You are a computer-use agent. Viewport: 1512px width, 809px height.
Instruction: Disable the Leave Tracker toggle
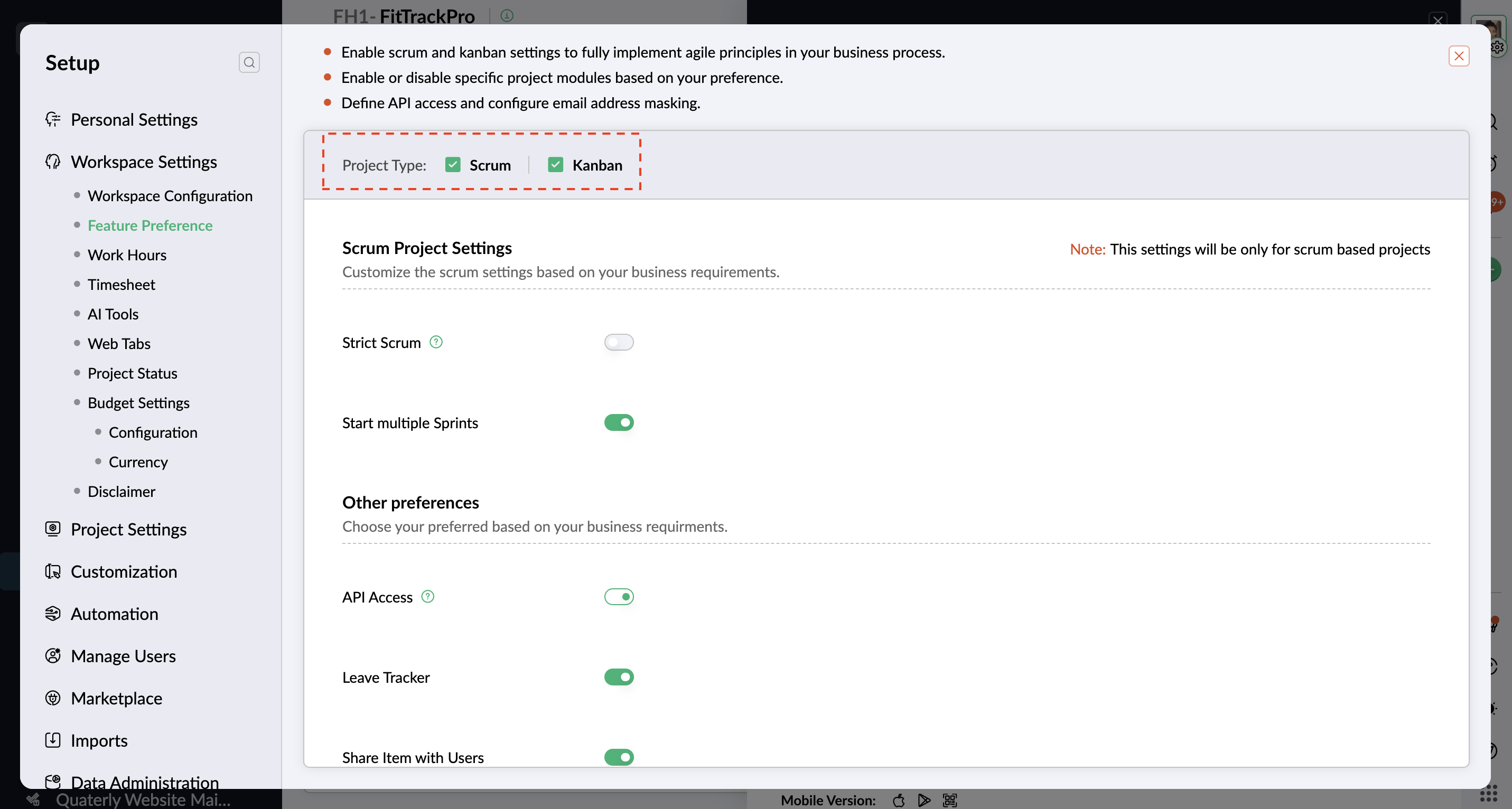[619, 677]
